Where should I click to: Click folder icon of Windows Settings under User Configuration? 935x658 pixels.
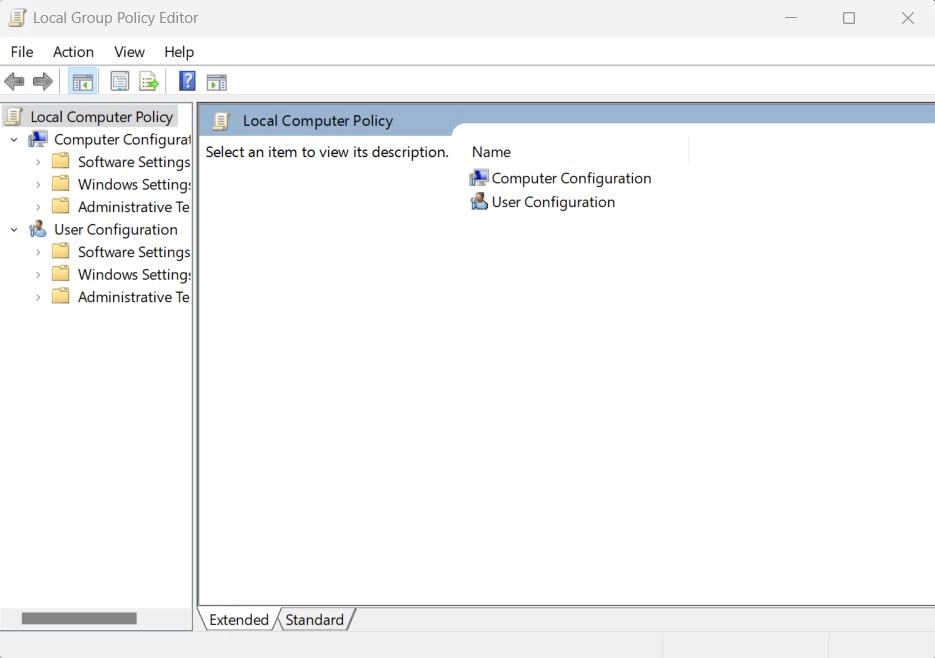click(60, 274)
